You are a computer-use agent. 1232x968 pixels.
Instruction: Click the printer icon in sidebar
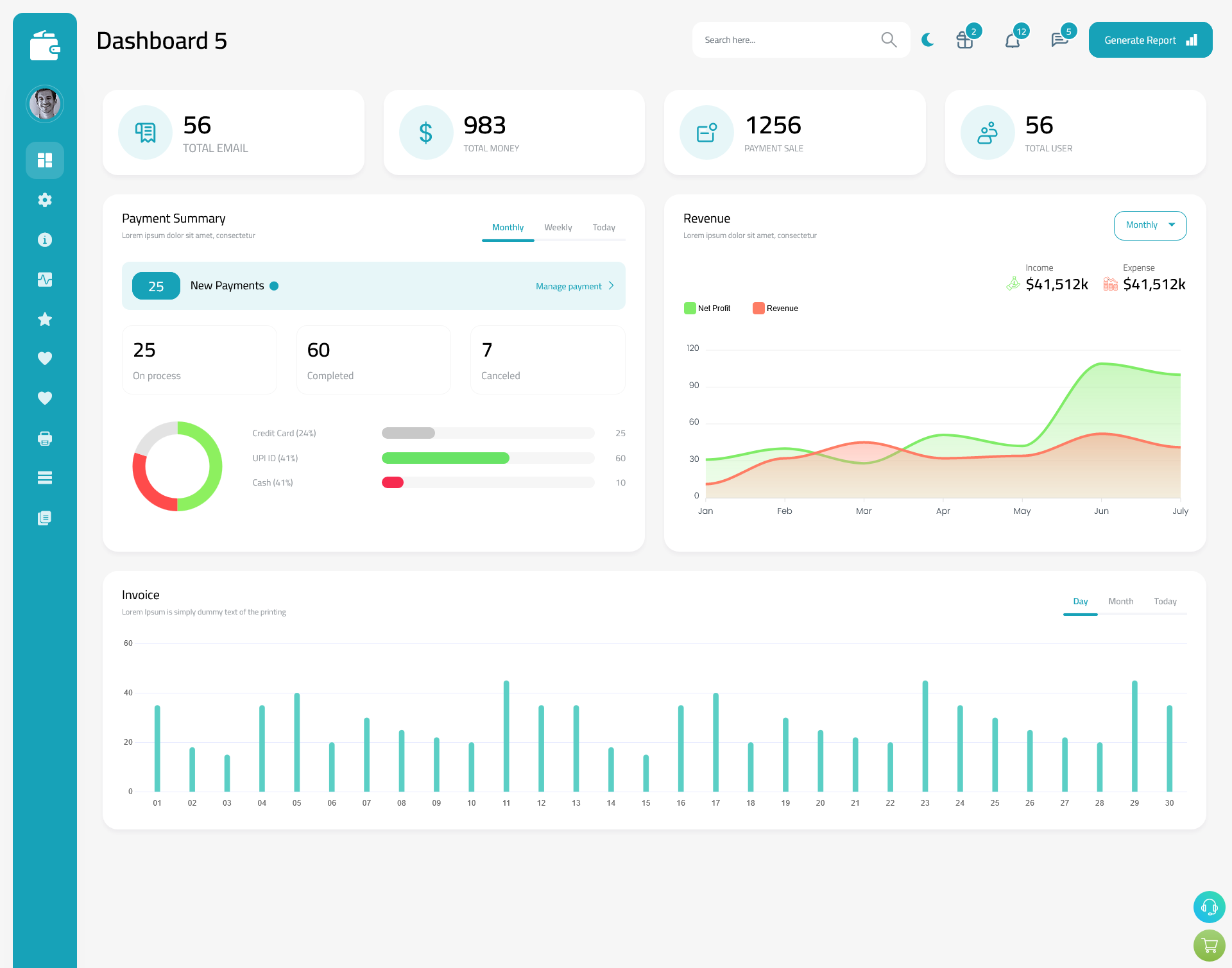coord(45,438)
